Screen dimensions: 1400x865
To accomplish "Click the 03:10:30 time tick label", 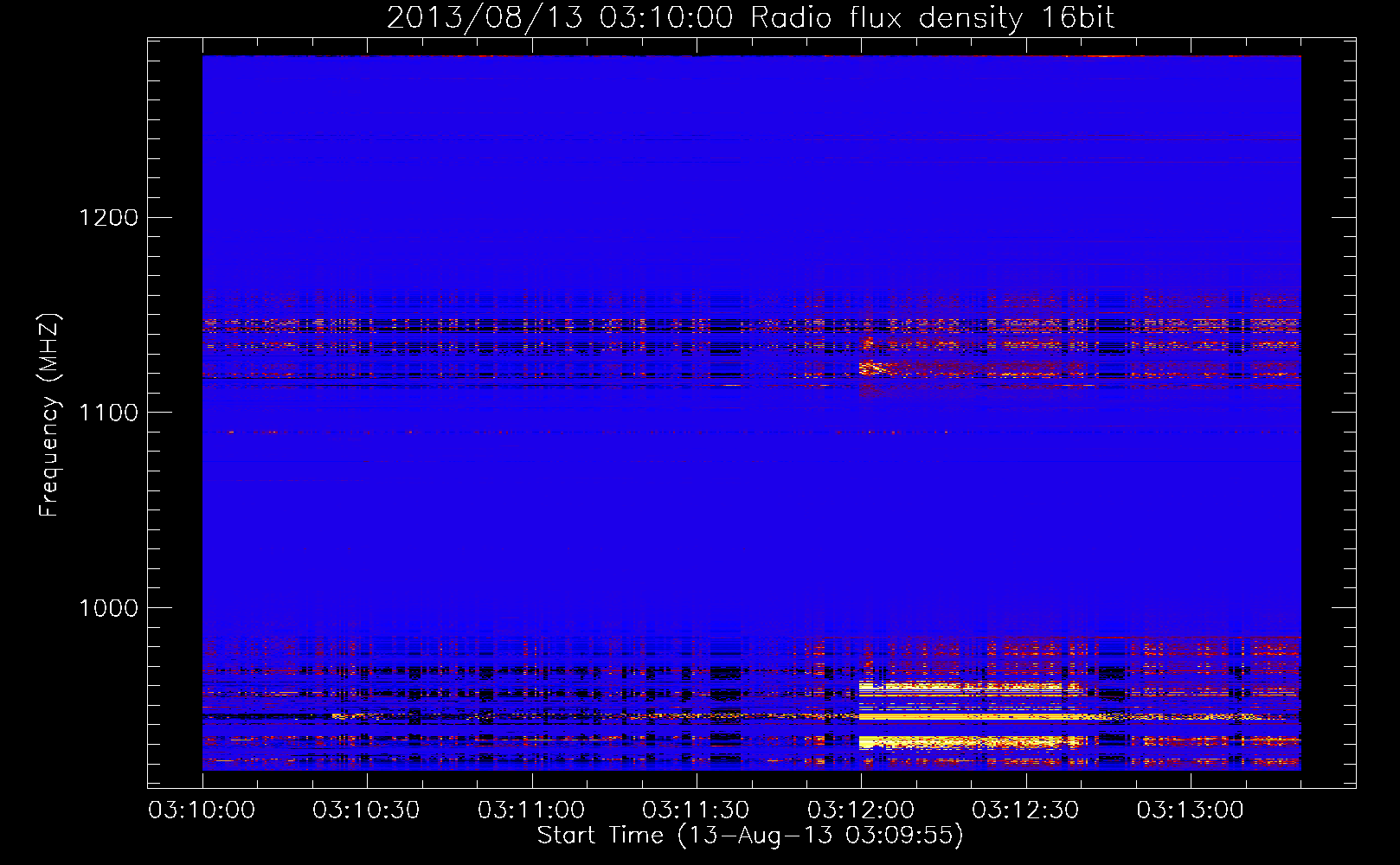I will [366, 811].
